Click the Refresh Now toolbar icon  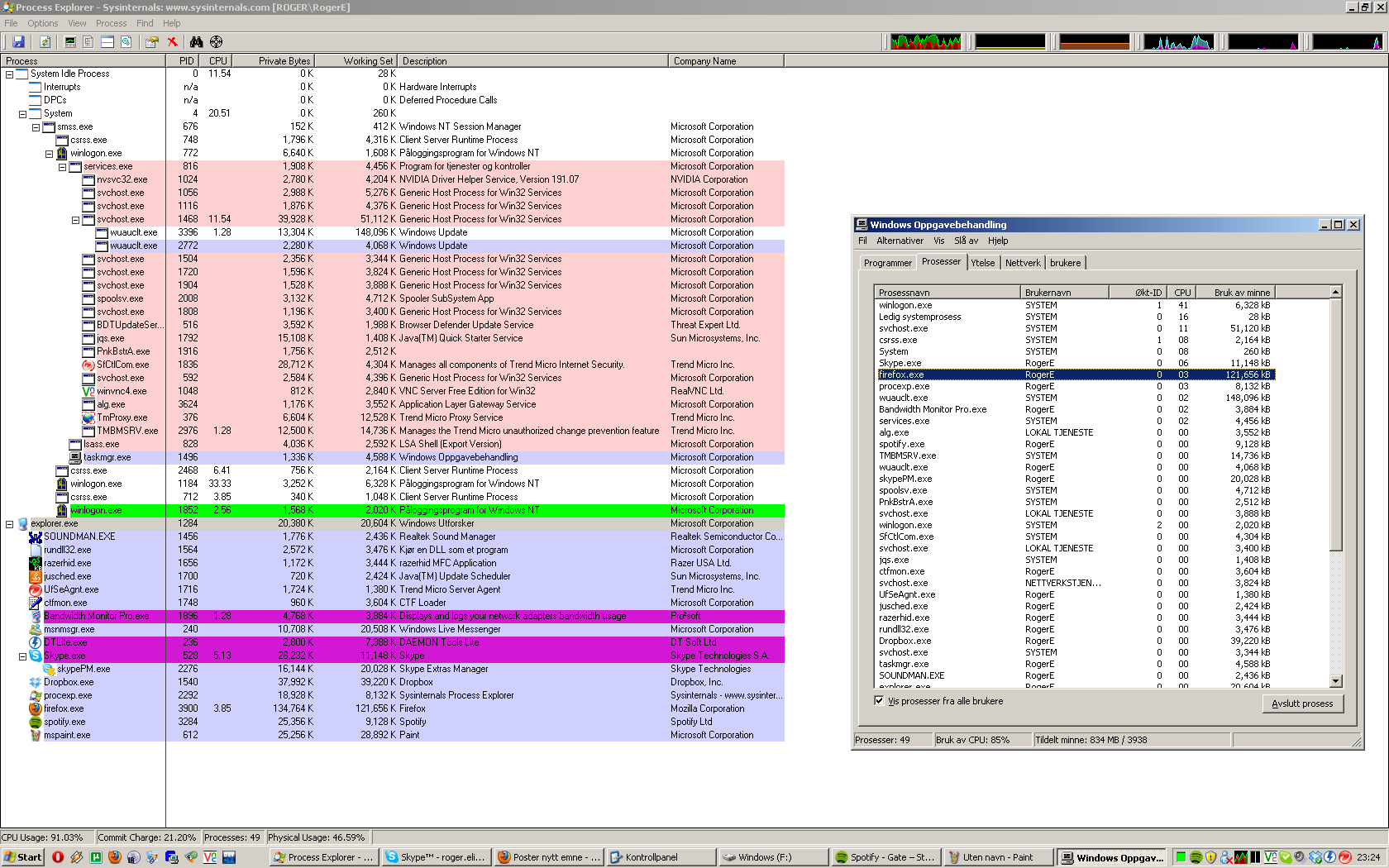45,42
